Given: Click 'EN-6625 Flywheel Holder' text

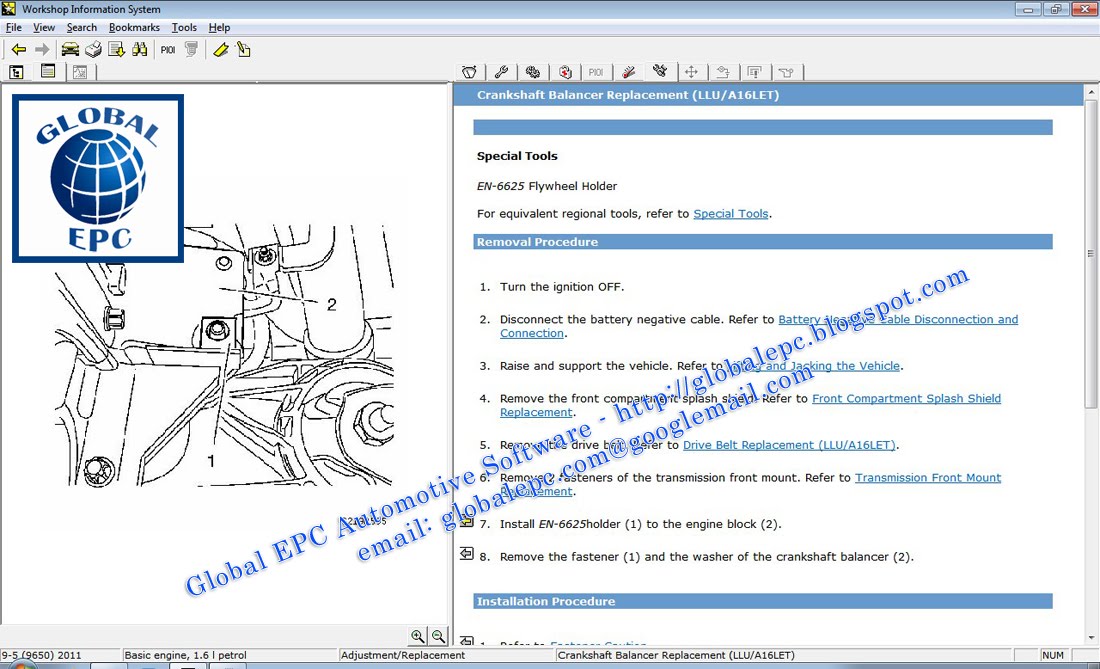Looking at the screenshot, I should click(x=546, y=186).
